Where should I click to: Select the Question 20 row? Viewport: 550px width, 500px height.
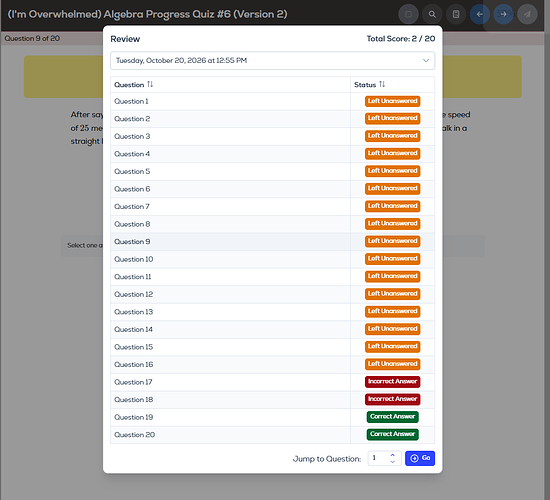(273, 435)
